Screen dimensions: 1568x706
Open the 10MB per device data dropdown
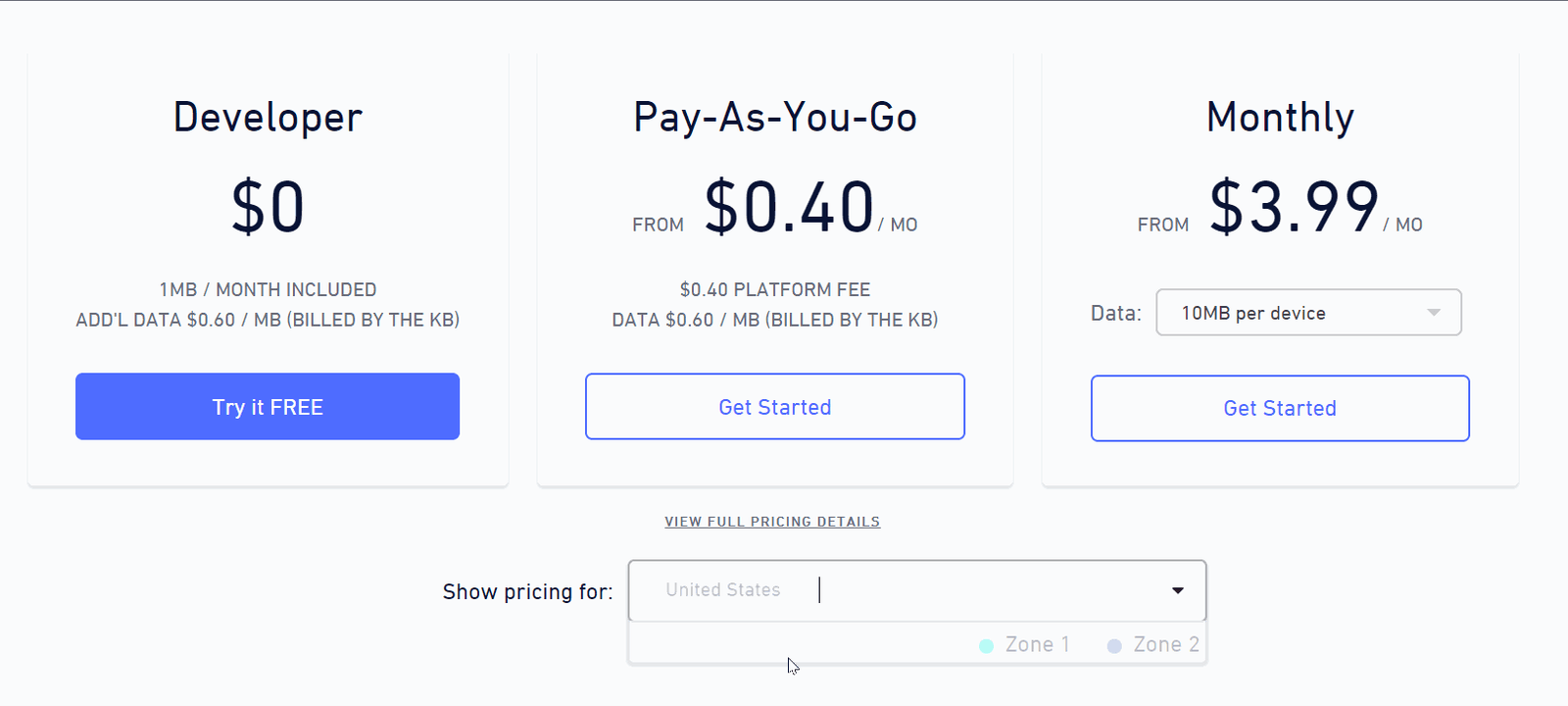[1294, 313]
